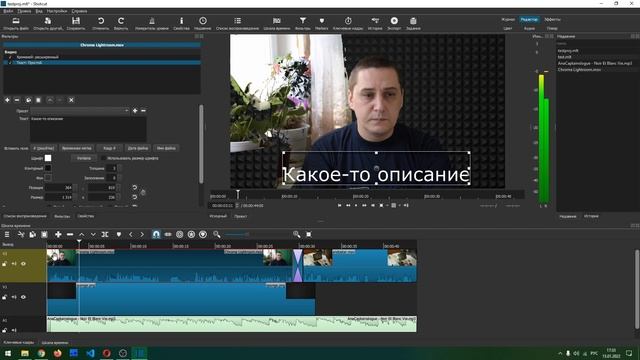Toggle Ripple All Tracks icon

(x=191, y=234)
